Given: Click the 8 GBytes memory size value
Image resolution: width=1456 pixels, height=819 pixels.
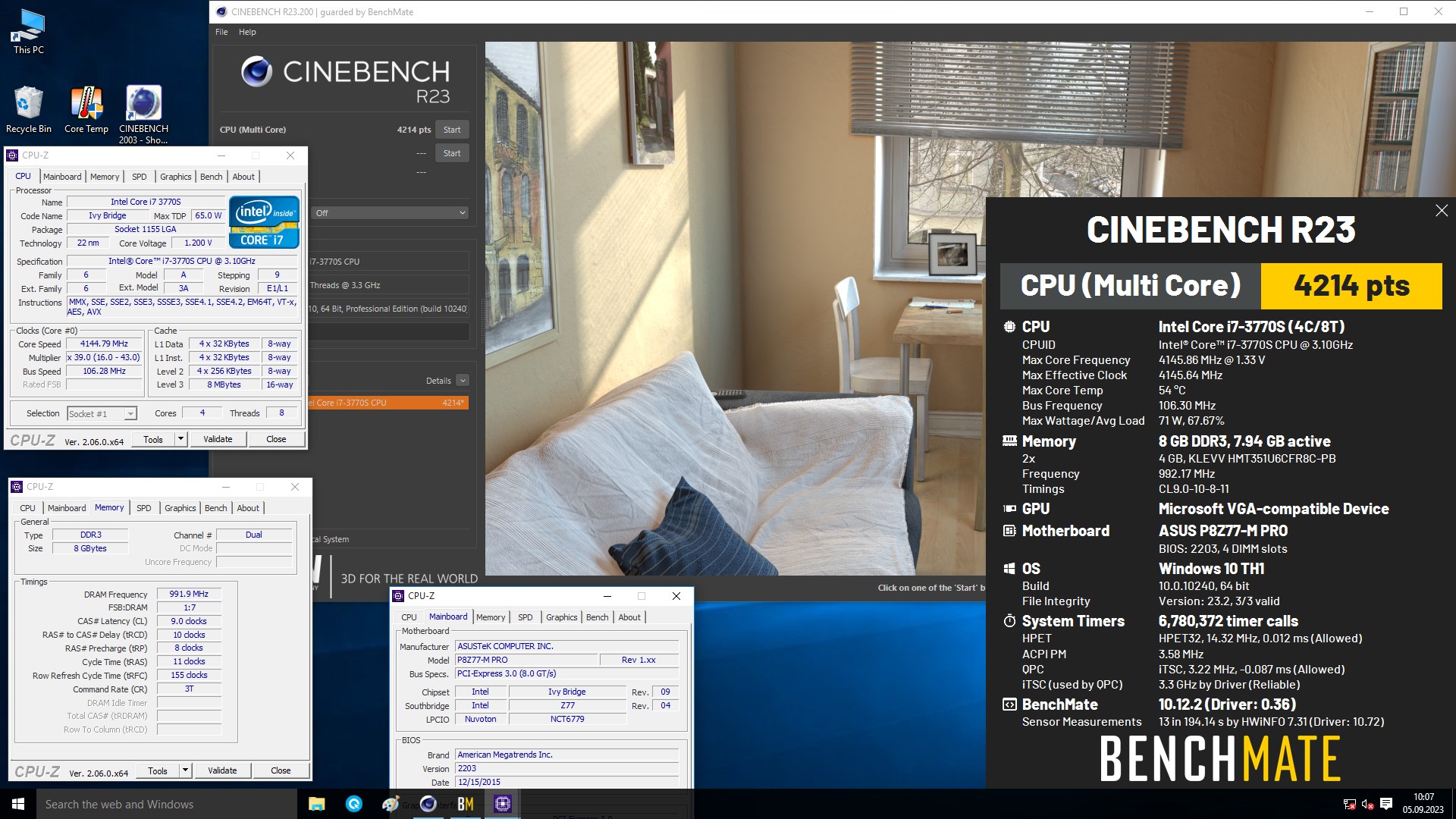Looking at the screenshot, I should pos(90,549).
